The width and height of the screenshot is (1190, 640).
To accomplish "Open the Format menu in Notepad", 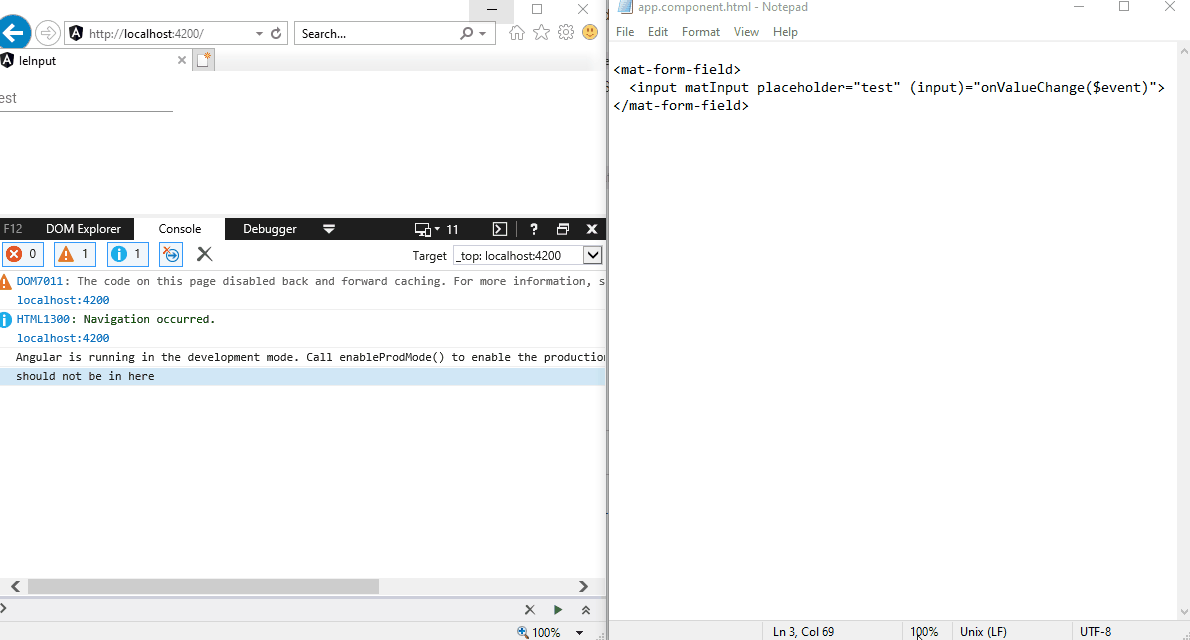I will tap(700, 31).
